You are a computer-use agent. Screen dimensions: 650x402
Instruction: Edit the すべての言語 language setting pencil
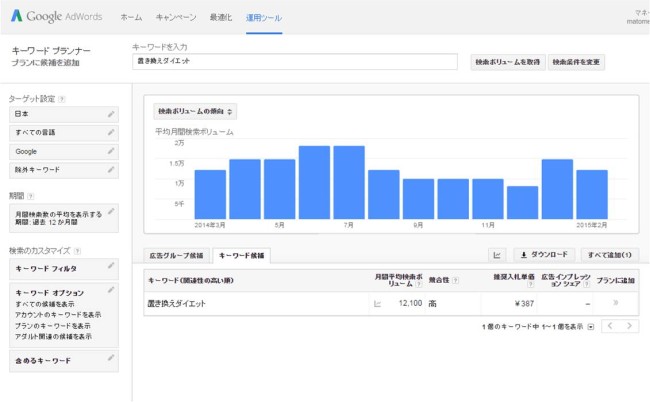coord(111,133)
